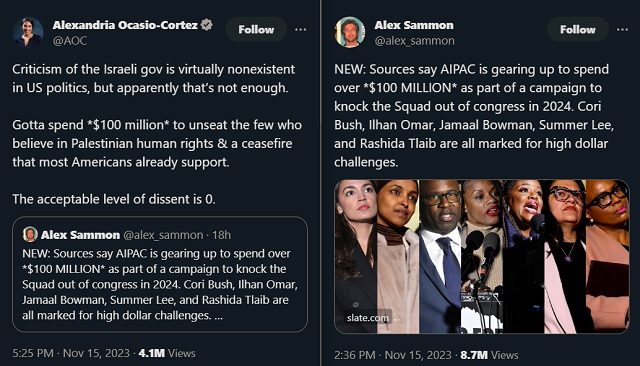The image size is (640, 366).
Task: Open more options on Alex Sammon's tweet
Action: 622,29
